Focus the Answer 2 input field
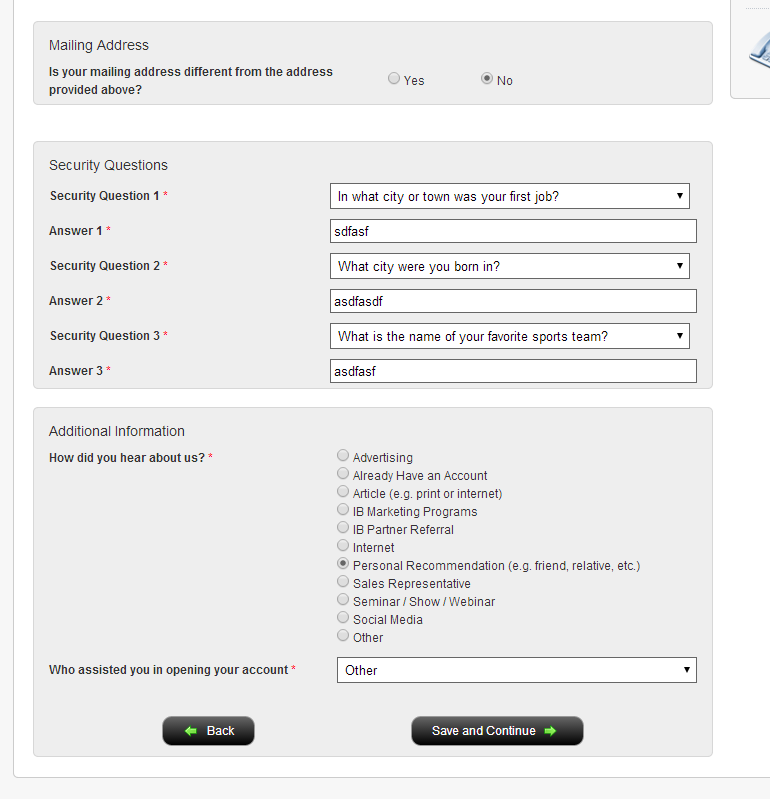The width and height of the screenshot is (770, 799). click(x=513, y=301)
